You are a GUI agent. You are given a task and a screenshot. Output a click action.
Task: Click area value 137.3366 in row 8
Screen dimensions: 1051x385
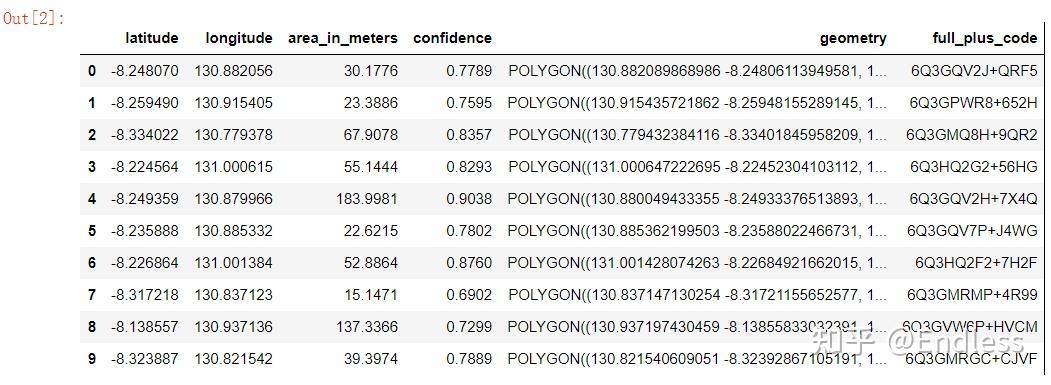click(367, 327)
